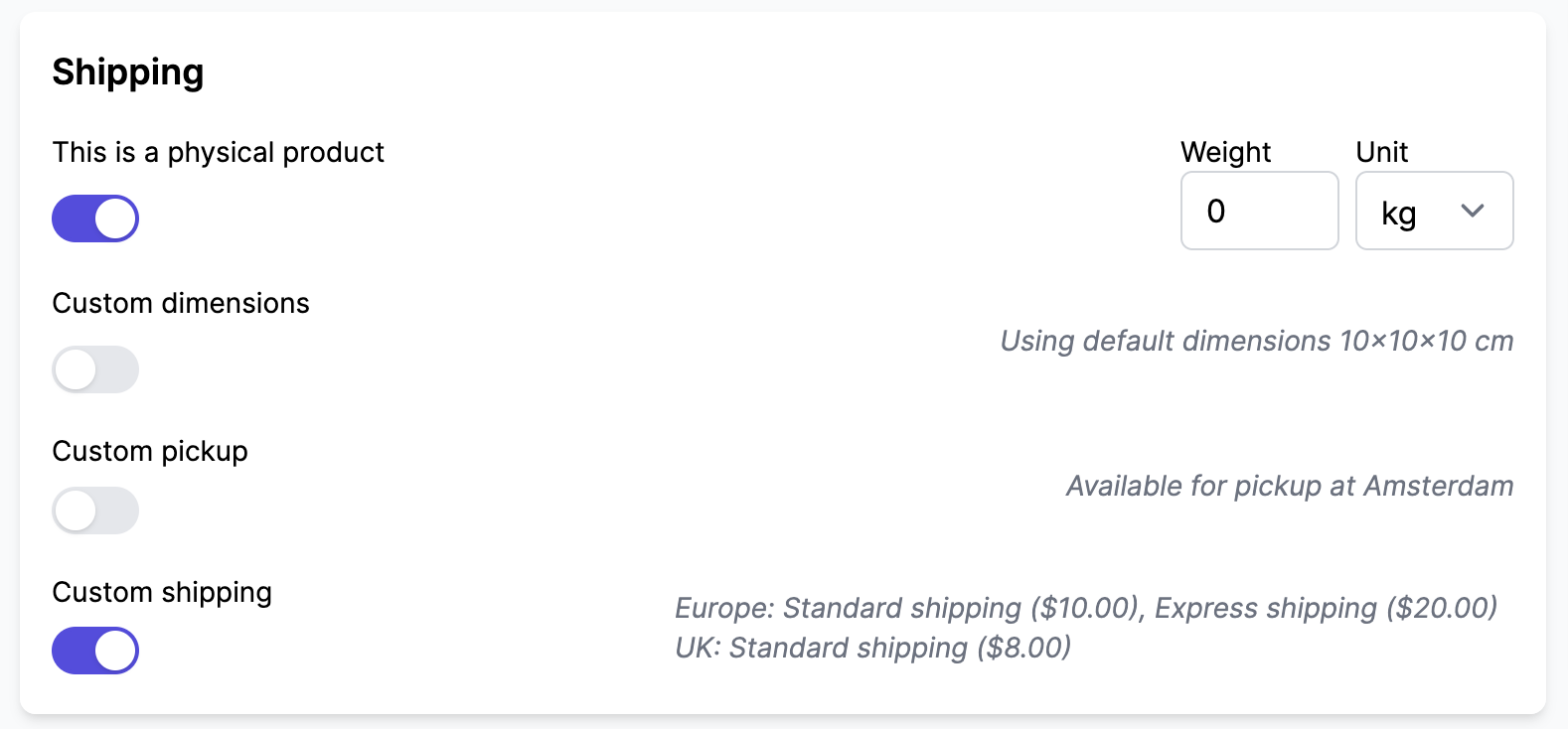Click the UK Standard shipping ($8.00) text
The image size is (1568, 729).
click(872, 648)
